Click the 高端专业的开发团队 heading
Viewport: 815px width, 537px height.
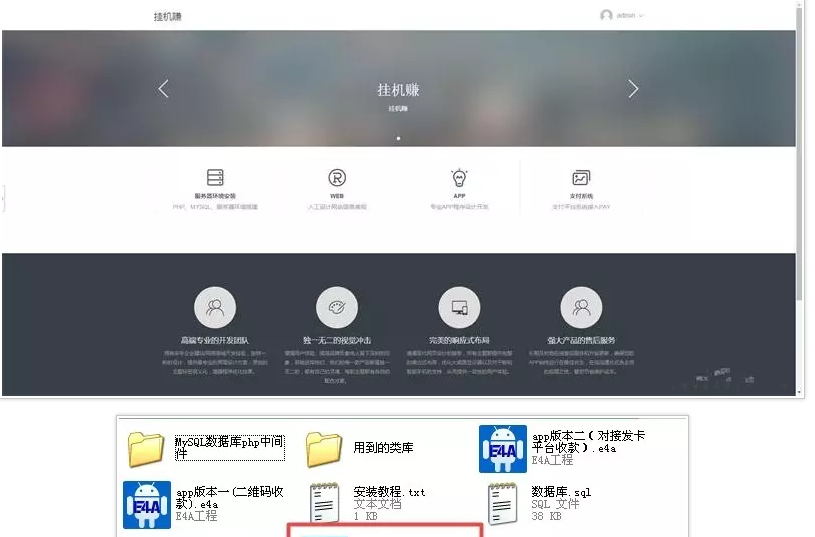215,340
